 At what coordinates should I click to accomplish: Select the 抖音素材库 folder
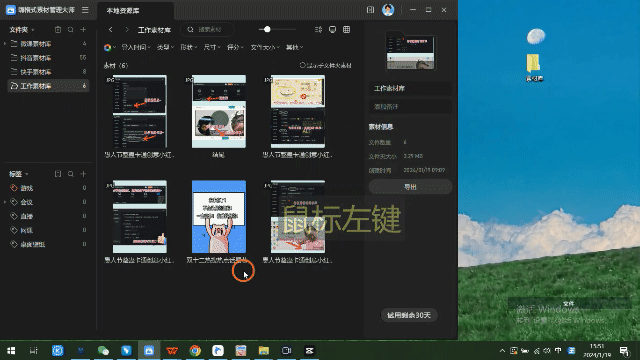[x=48, y=58]
